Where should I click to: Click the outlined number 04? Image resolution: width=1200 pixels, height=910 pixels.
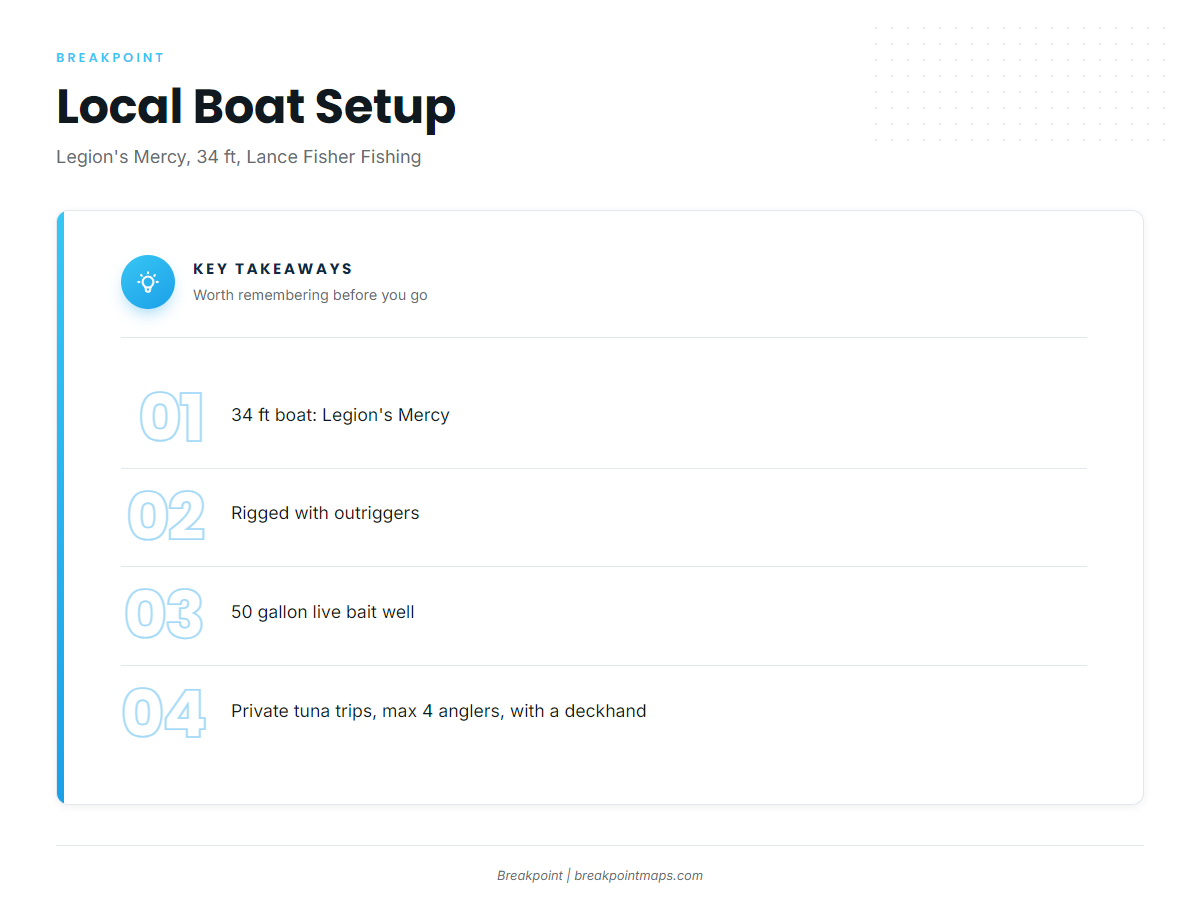click(x=164, y=713)
